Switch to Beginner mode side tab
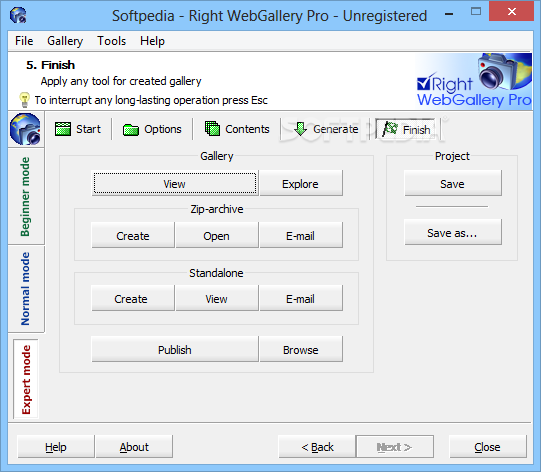541x472 pixels. pos(26,197)
